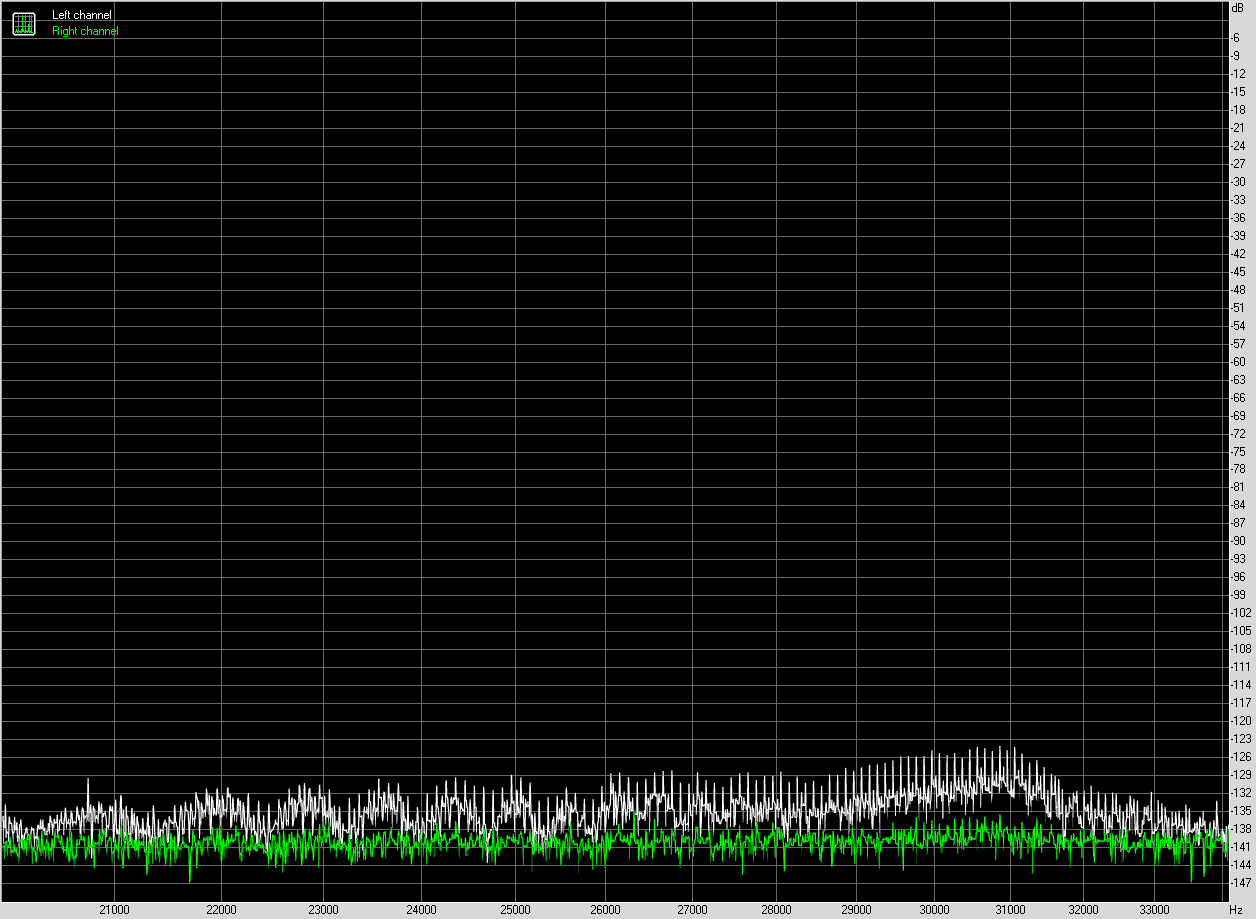Screen dimensions: 1256x919
Task: Click the 22000 frequency axis label
Action: pos(221,909)
